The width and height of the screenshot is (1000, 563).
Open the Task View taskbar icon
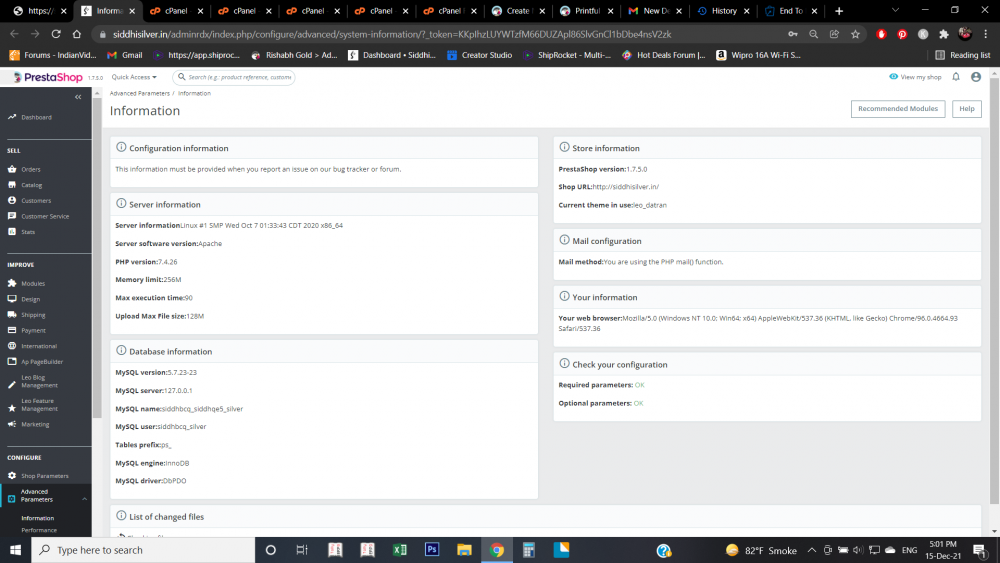click(x=302, y=550)
